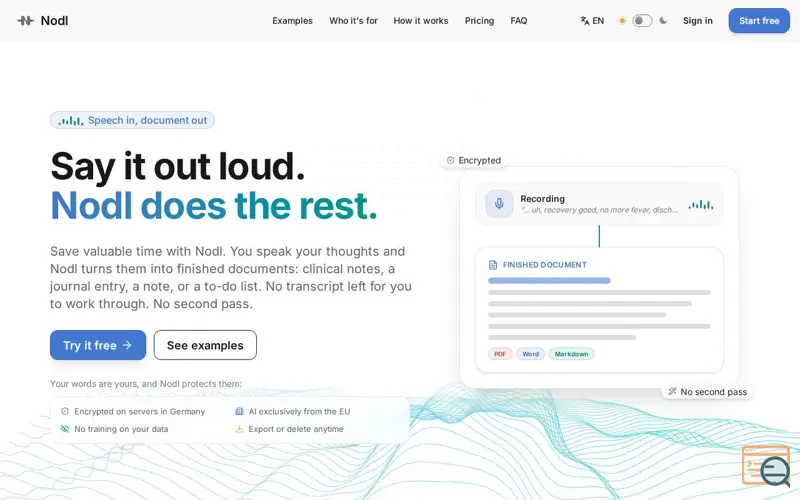Click the Start free button

point(759,21)
